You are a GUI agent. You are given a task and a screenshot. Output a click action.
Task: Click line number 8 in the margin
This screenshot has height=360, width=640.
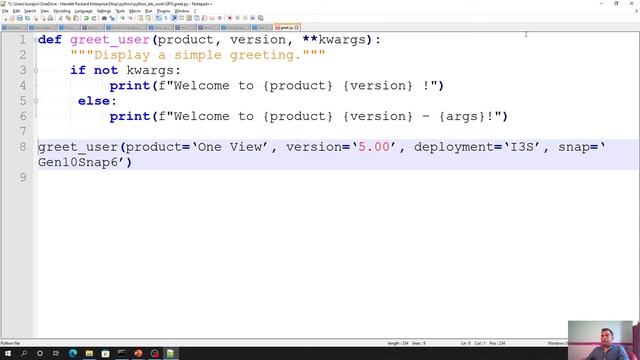23,147
